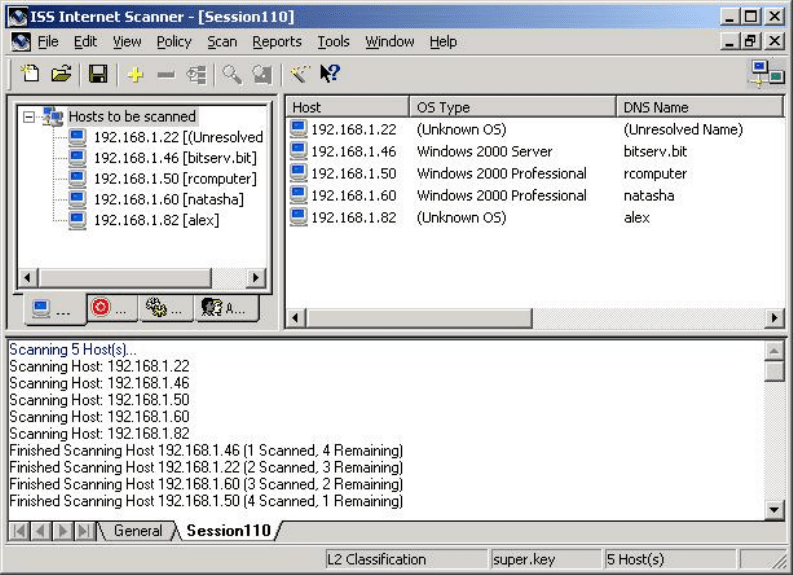The height and width of the screenshot is (575, 793).
Task: Click the 5 Host(s) status bar entry
Action: coord(670,559)
